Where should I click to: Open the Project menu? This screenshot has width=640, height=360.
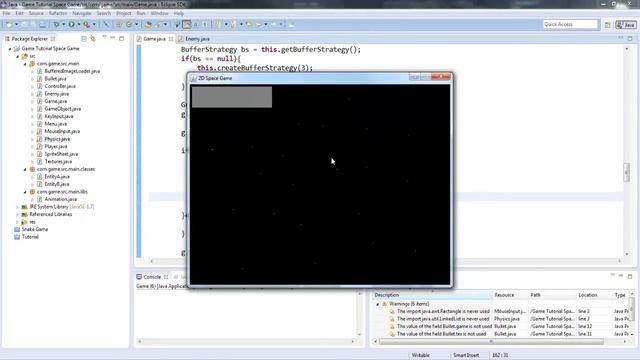(x=123, y=13)
